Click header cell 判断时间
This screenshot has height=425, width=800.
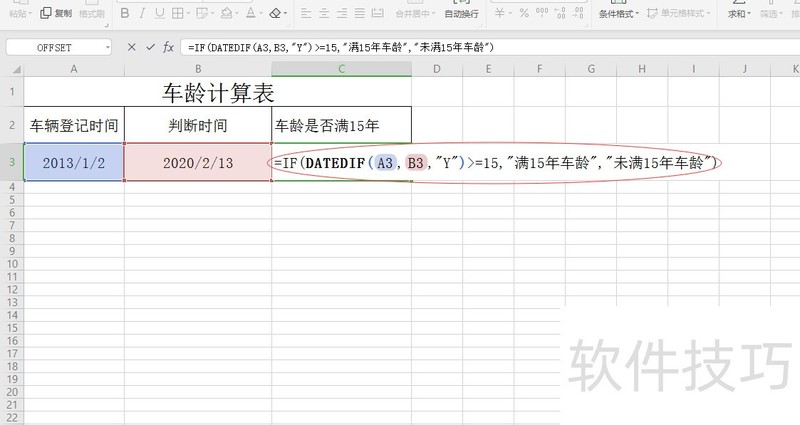(x=198, y=125)
